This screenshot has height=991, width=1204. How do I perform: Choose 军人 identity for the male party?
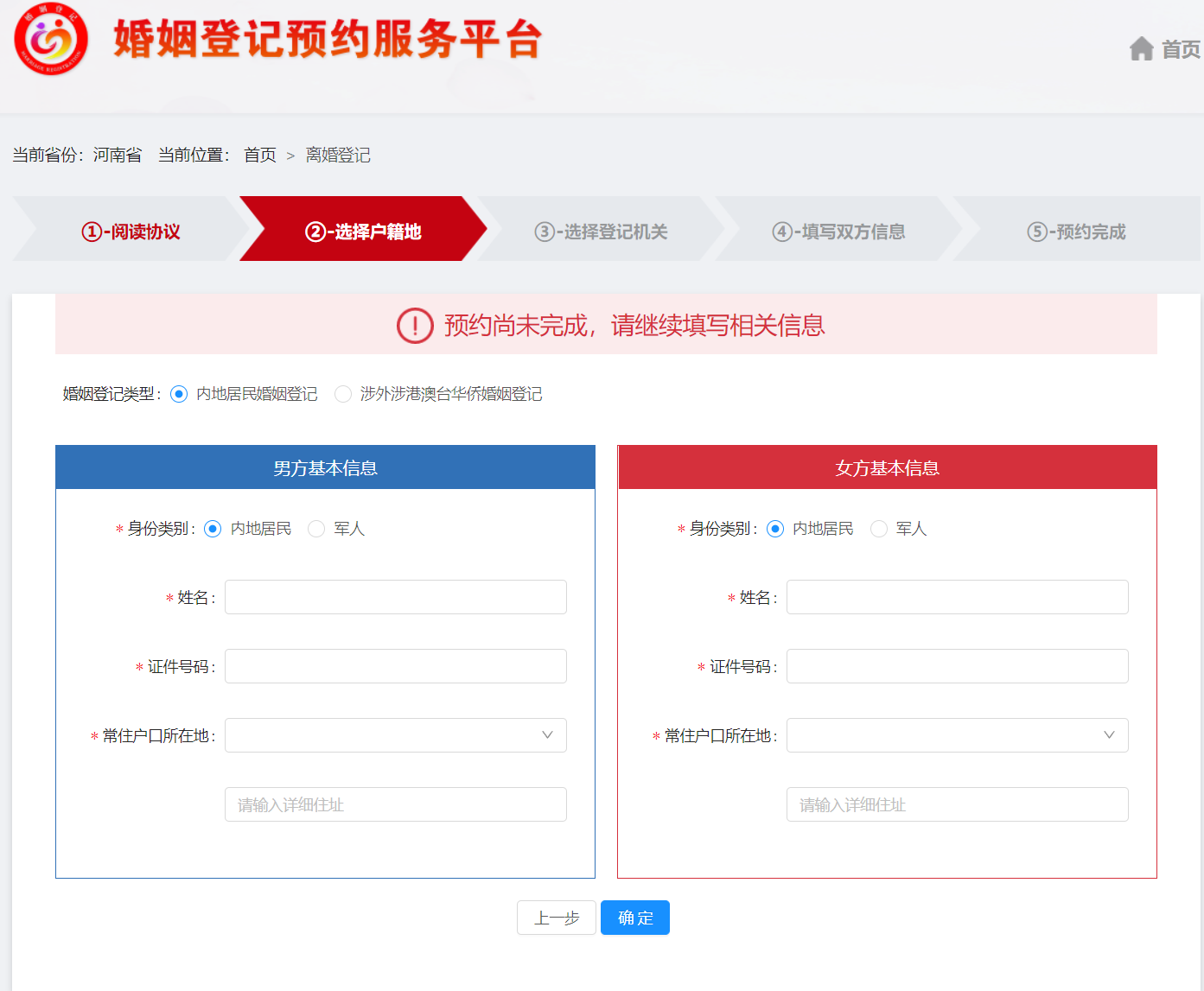pyautogui.click(x=316, y=529)
